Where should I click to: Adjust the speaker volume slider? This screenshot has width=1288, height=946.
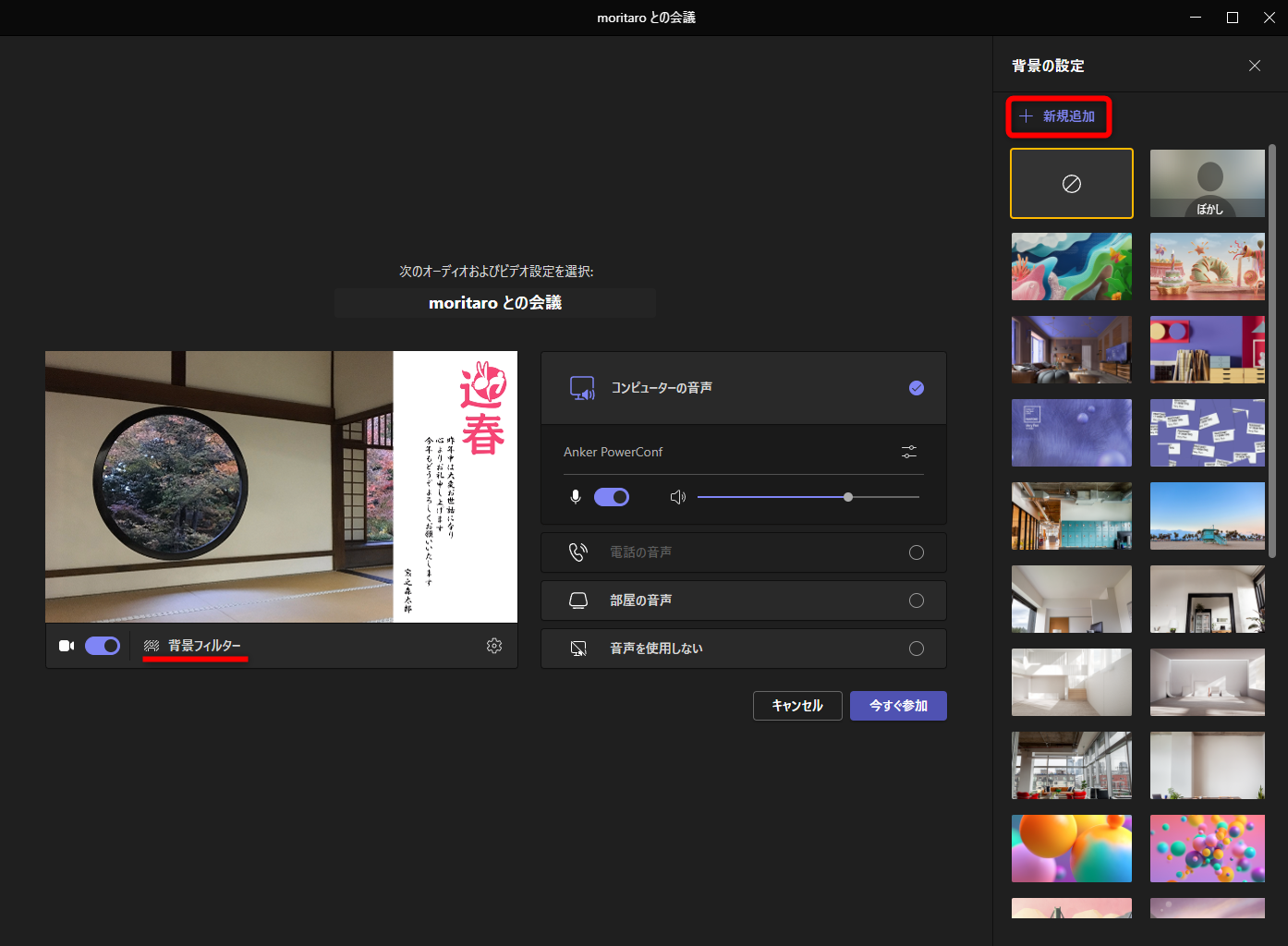click(847, 497)
